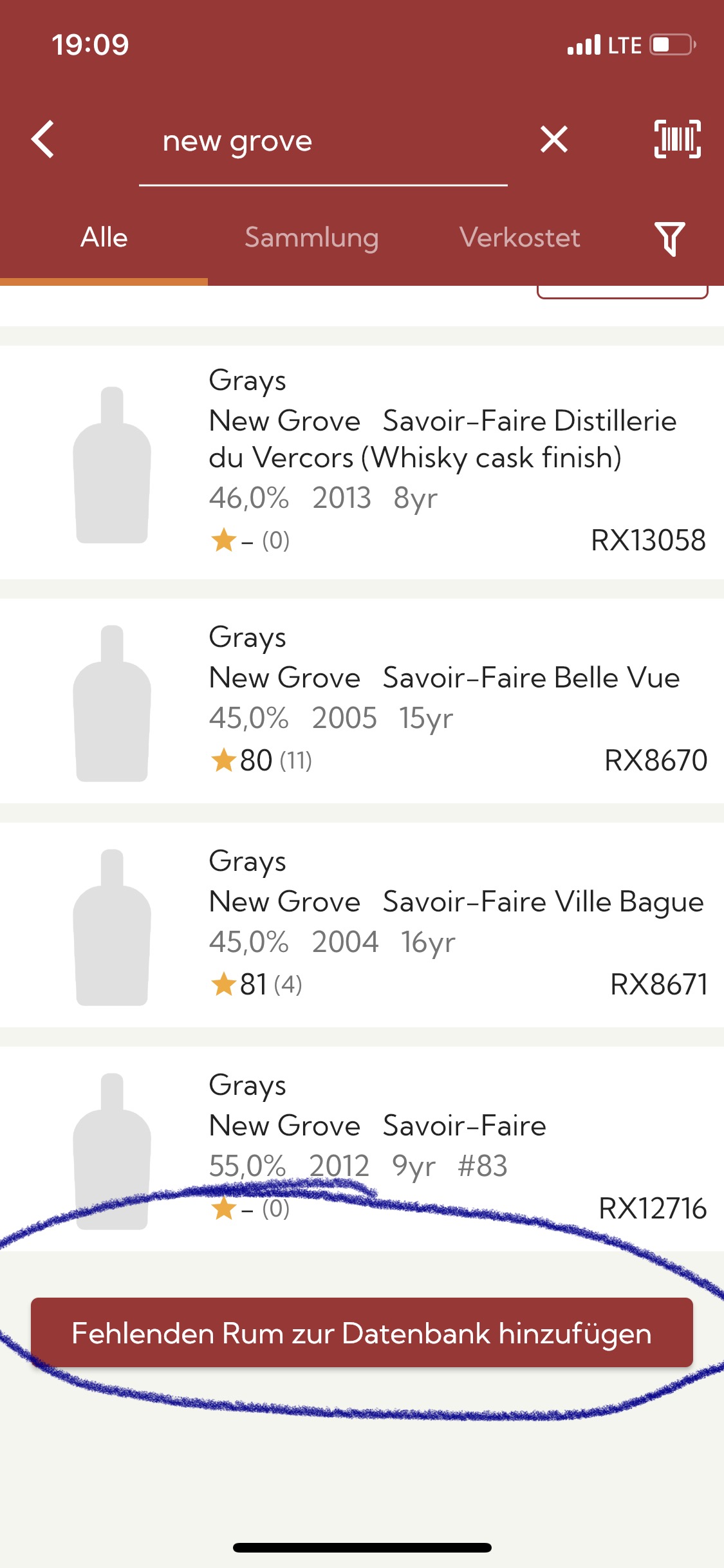Tap the bottle thumbnail of RX8670
724x1568 pixels.
[x=112, y=704]
